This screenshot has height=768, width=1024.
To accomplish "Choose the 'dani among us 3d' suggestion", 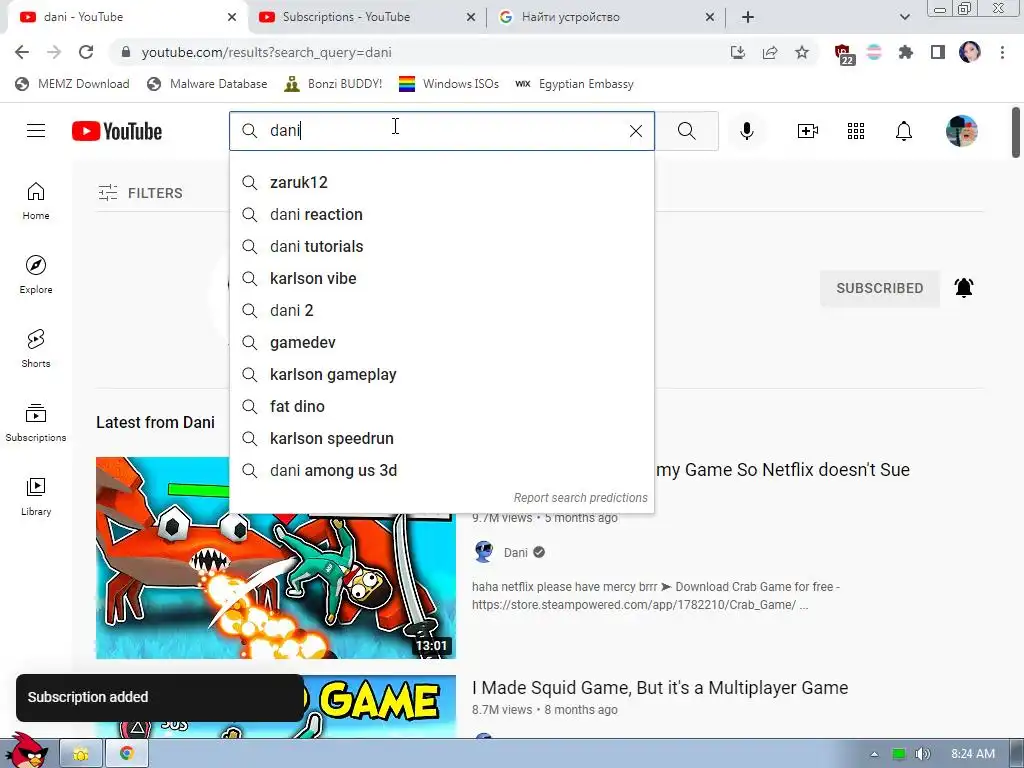I will point(442,470).
